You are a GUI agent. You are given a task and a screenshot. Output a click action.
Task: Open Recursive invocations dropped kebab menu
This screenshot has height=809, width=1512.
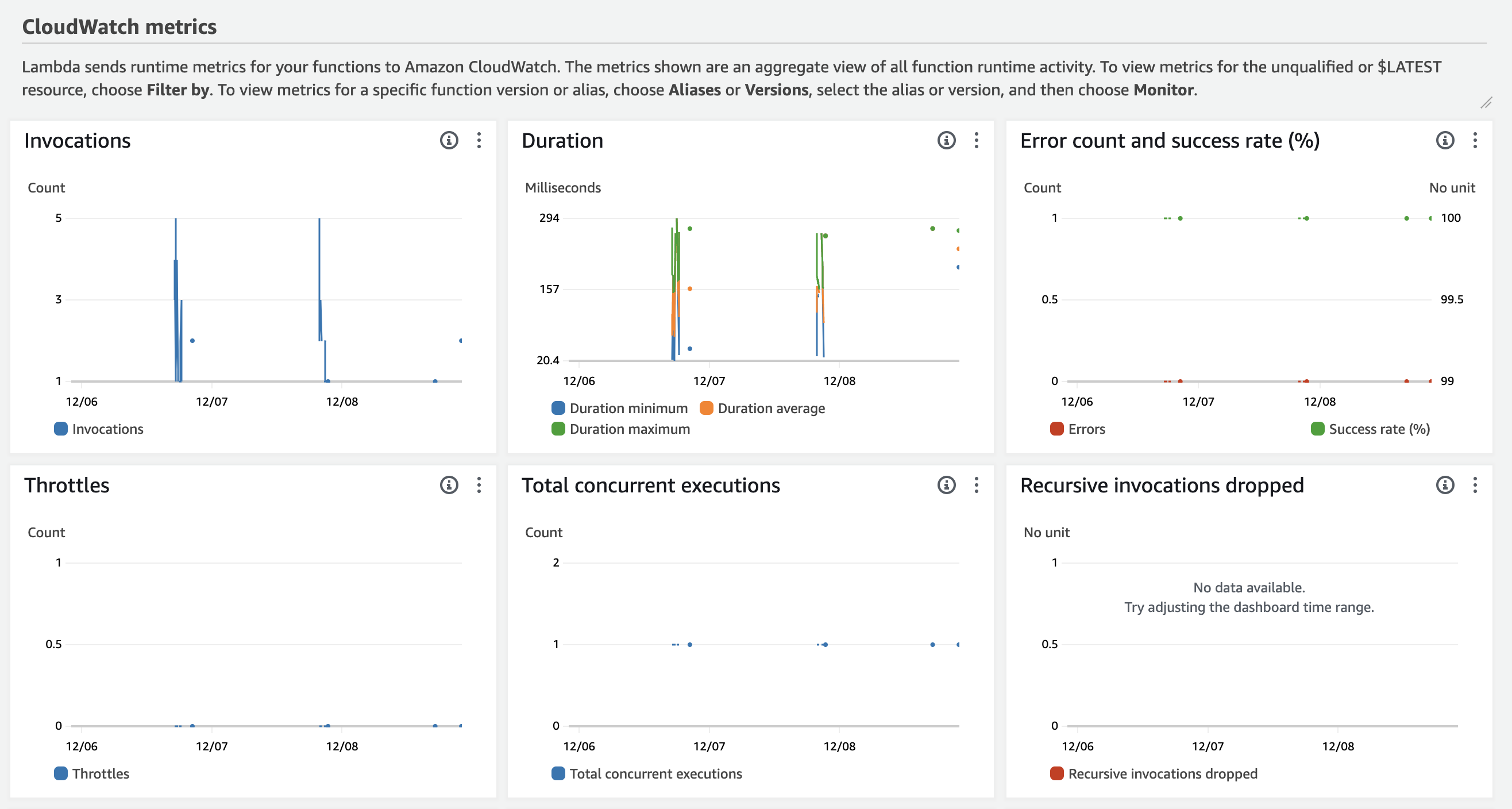[1475, 485]
